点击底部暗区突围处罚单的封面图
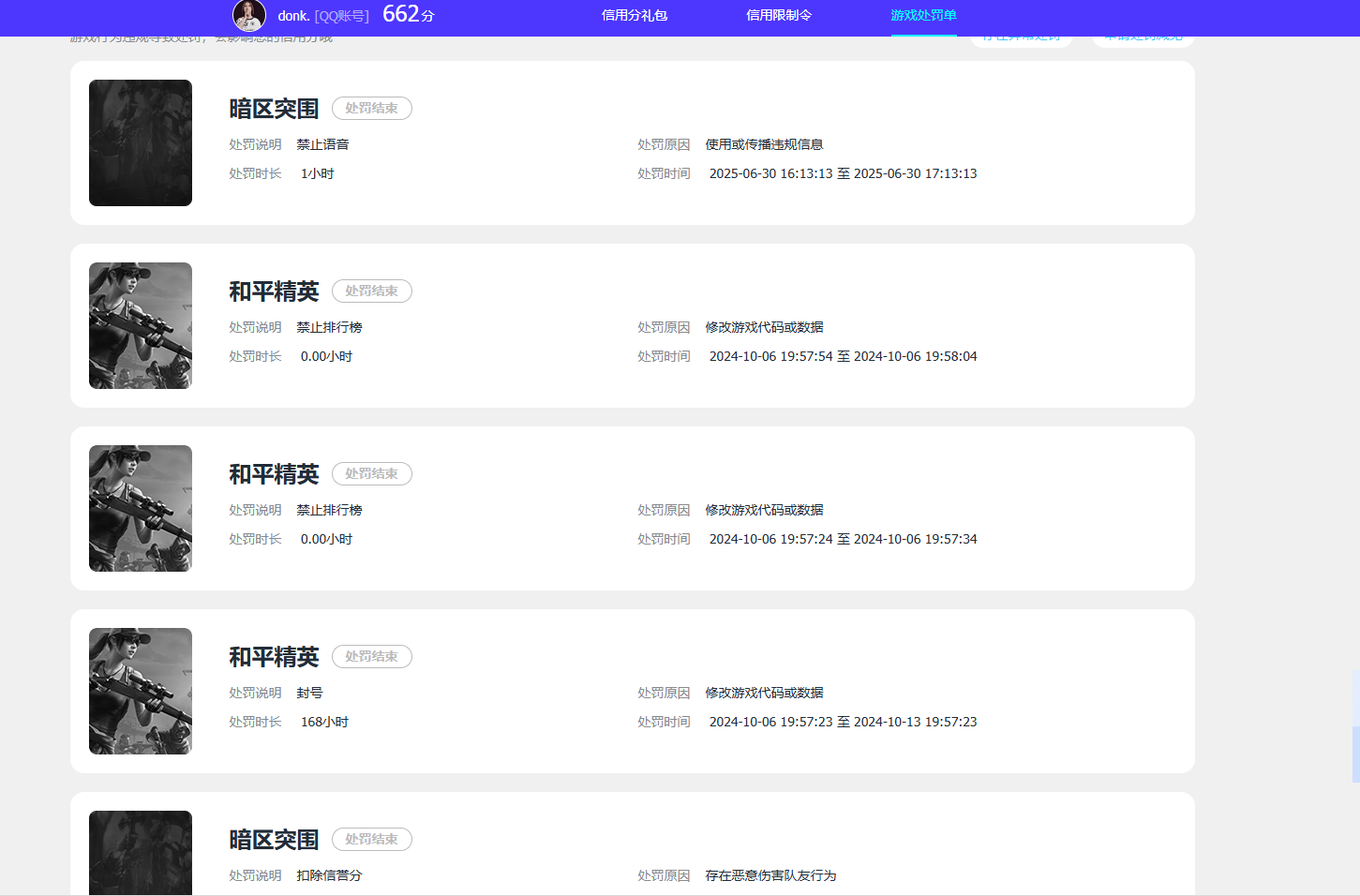1360x896 pixels. (x=140, y=853)
